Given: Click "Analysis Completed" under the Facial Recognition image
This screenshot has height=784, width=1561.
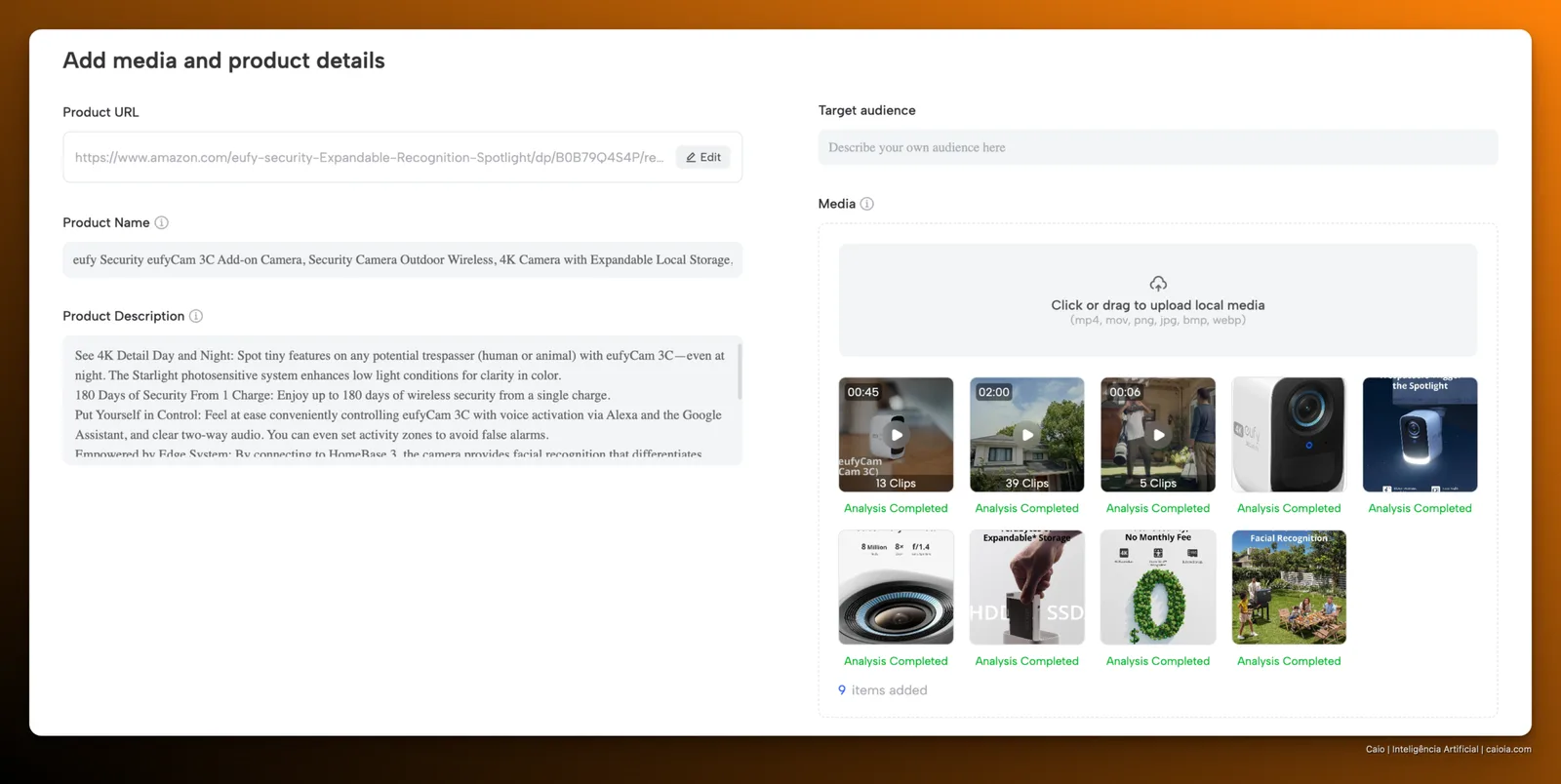Looking at the screenshot, I should point(1289,661).
